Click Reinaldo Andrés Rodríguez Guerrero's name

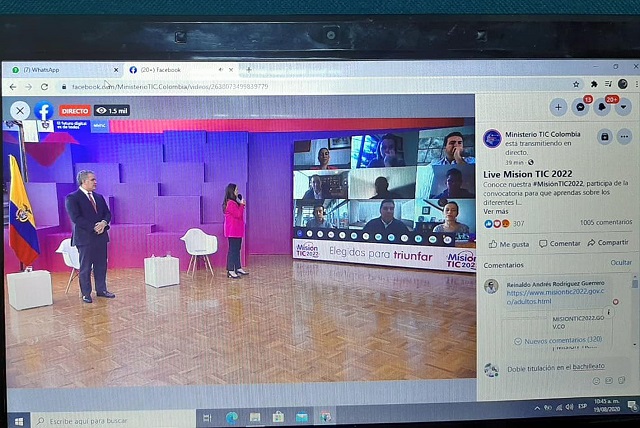pos(556,284)
